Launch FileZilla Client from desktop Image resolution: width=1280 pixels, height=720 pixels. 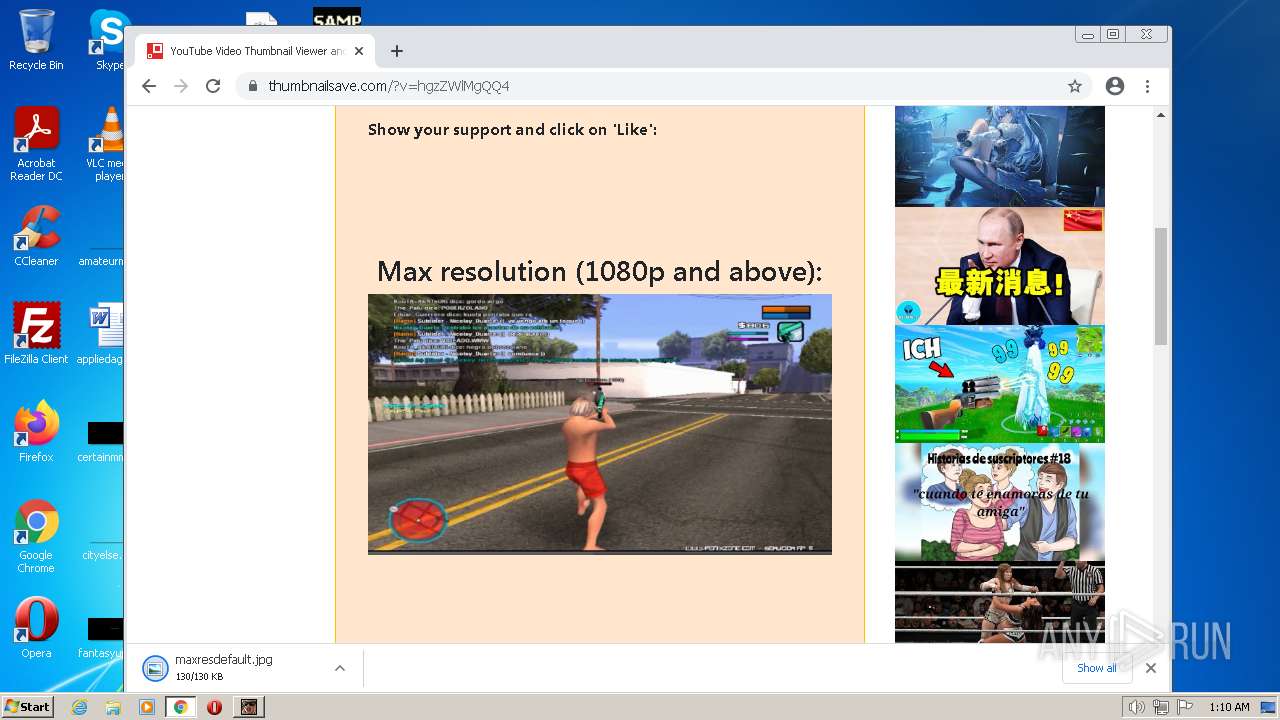(x=36, y=334)
